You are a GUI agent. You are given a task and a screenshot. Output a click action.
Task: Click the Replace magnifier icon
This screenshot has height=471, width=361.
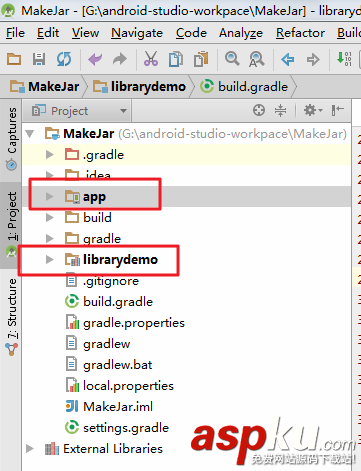256,59
